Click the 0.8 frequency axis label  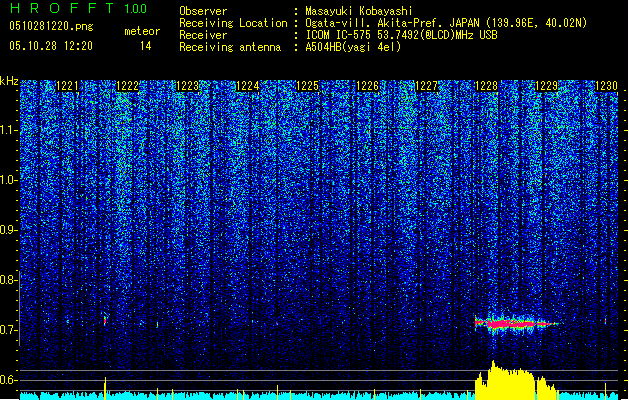(x=7, y=280)
